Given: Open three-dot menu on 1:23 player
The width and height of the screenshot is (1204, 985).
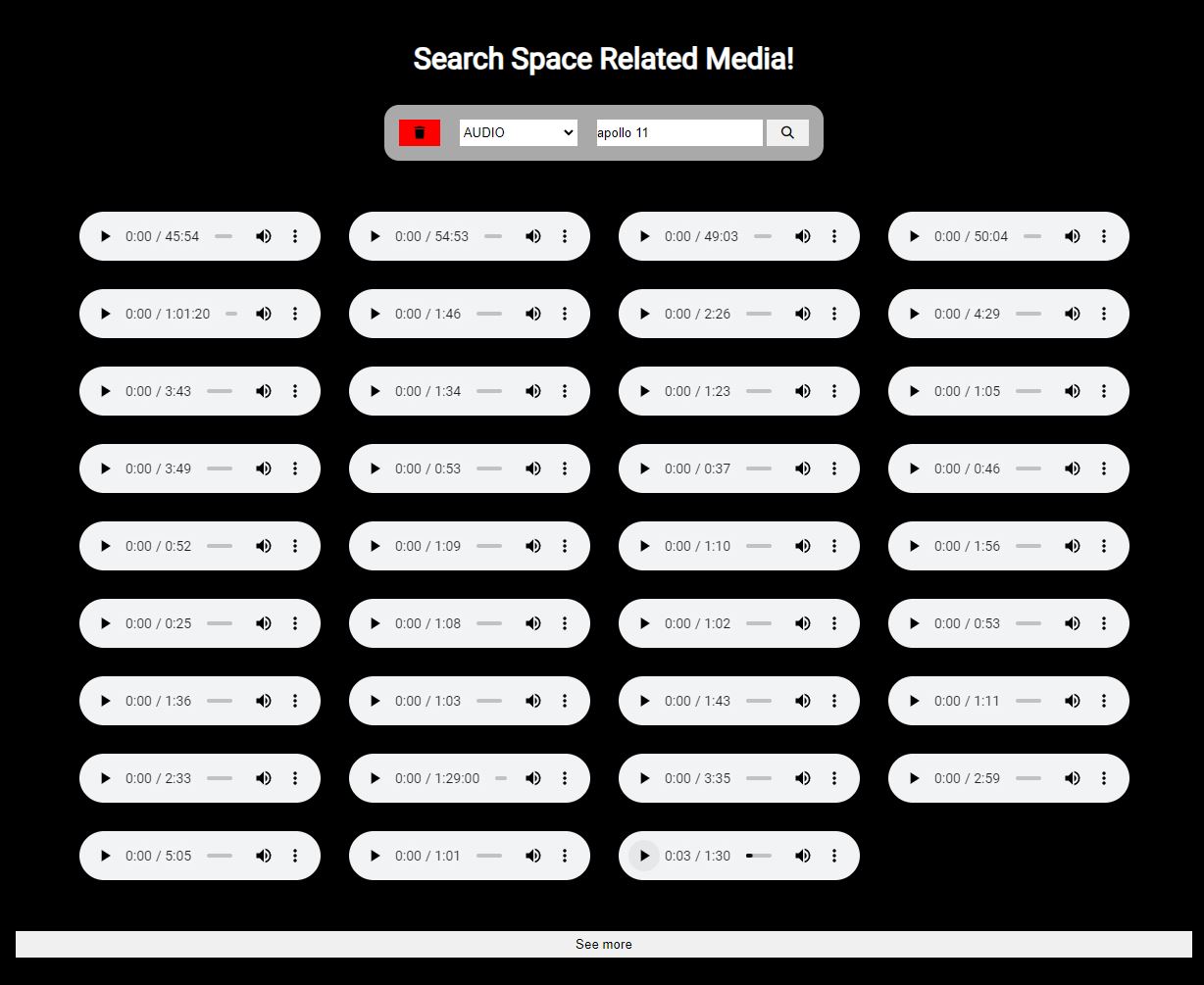Looking at the screenshot, I should [834, 391].
